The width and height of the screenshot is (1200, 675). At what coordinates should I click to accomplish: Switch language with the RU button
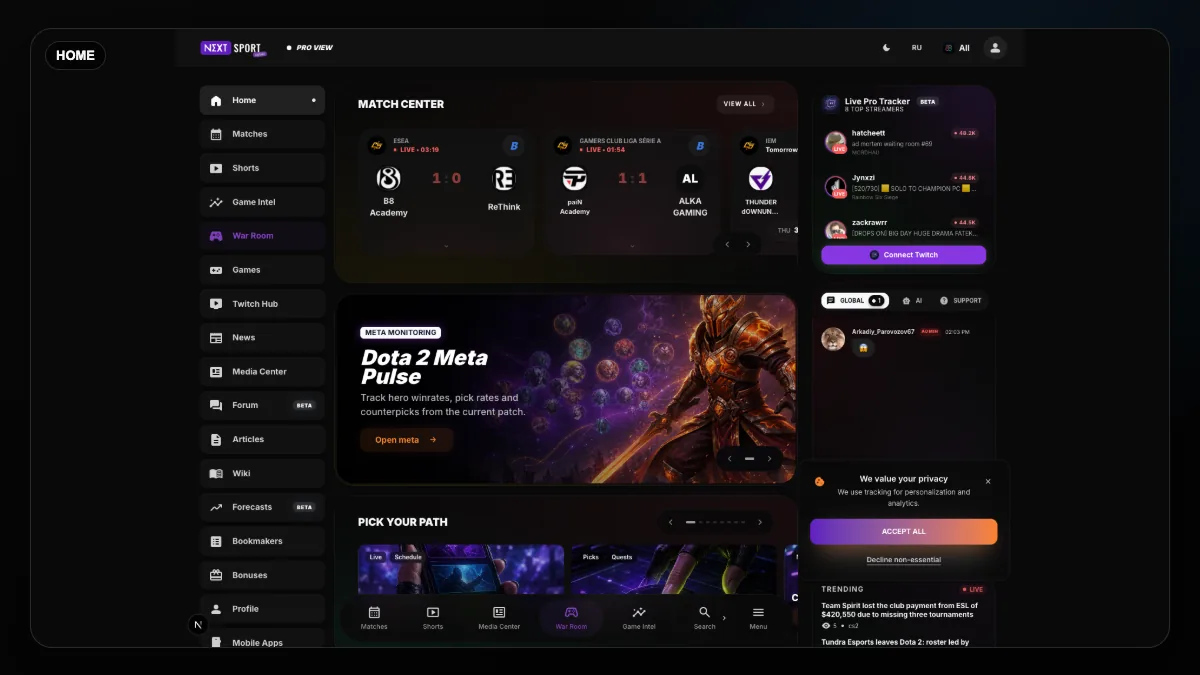tap(917, 47)
